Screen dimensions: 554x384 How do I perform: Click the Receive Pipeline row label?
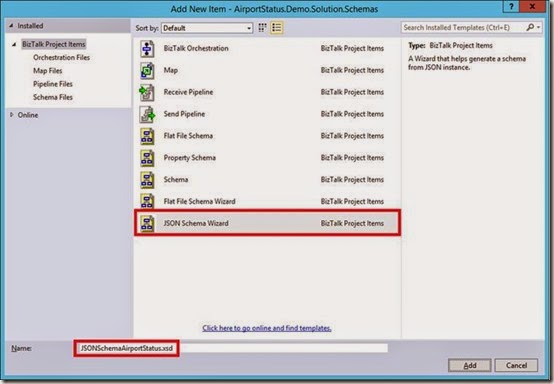click(x=188, y=92)
